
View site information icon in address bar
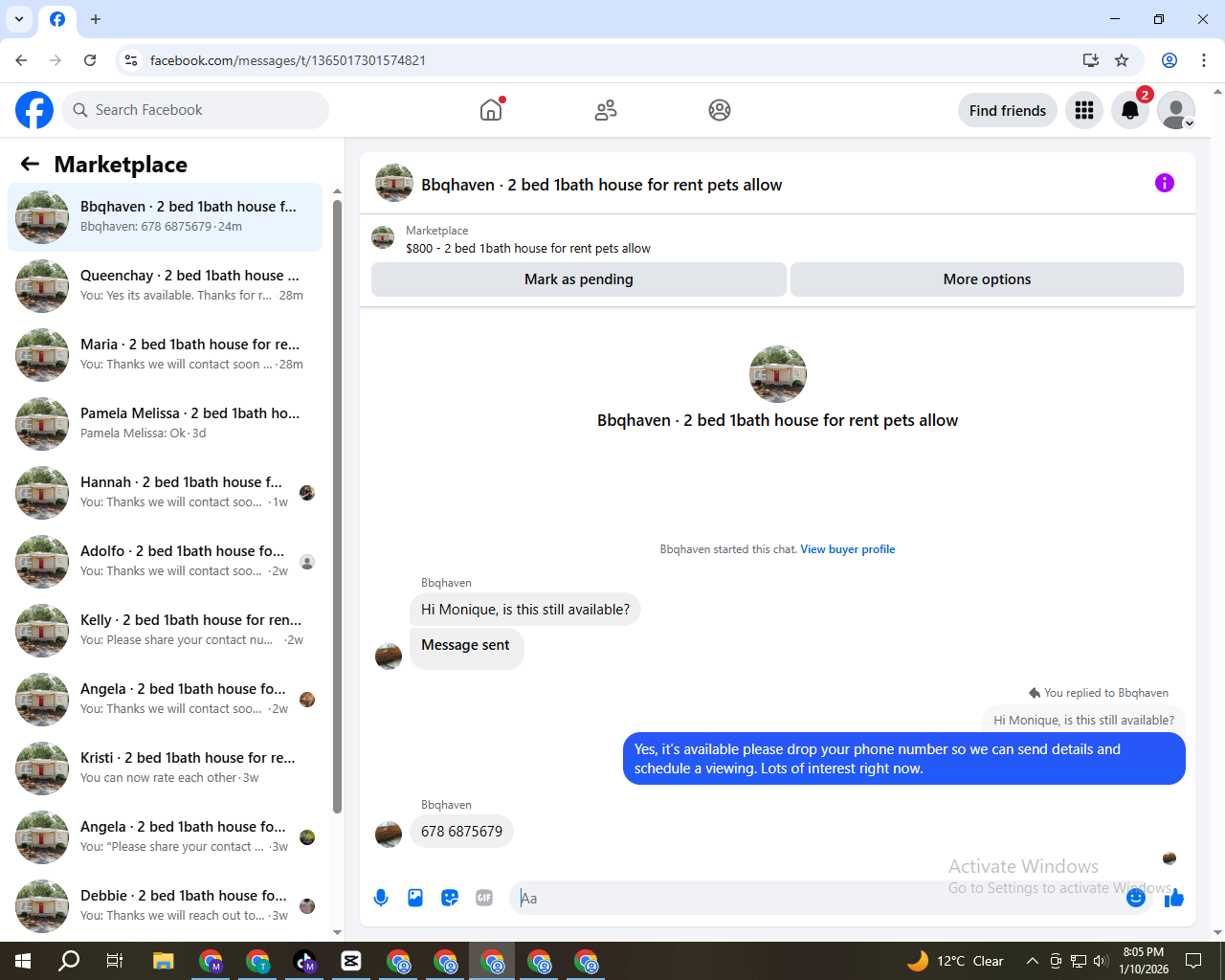click(x=131, y=60)
